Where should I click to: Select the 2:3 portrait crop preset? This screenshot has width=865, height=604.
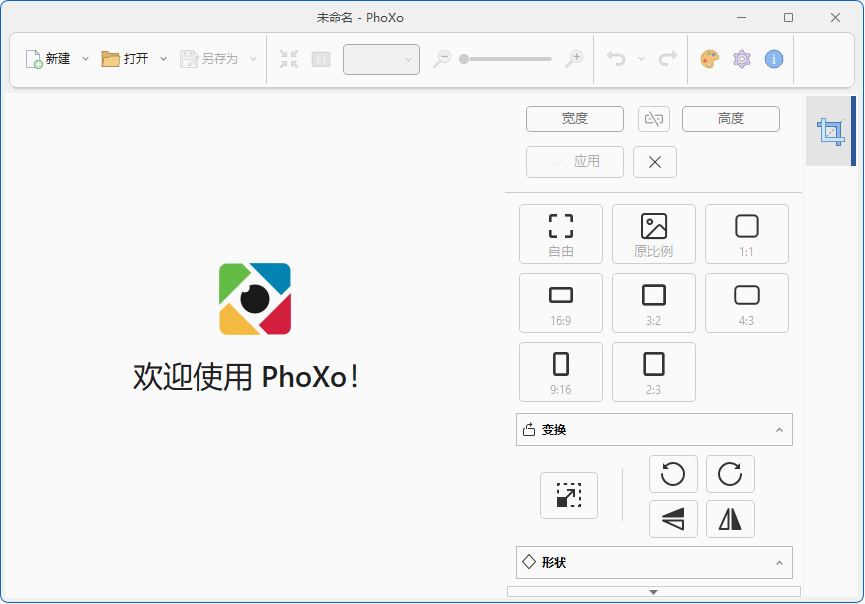pos(654,372)
